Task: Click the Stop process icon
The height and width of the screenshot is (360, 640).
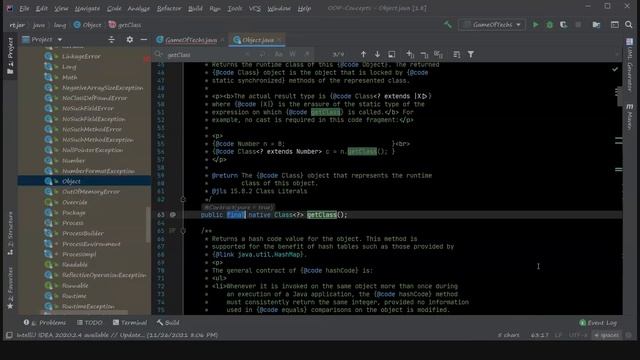Action: tap(578, 25)
